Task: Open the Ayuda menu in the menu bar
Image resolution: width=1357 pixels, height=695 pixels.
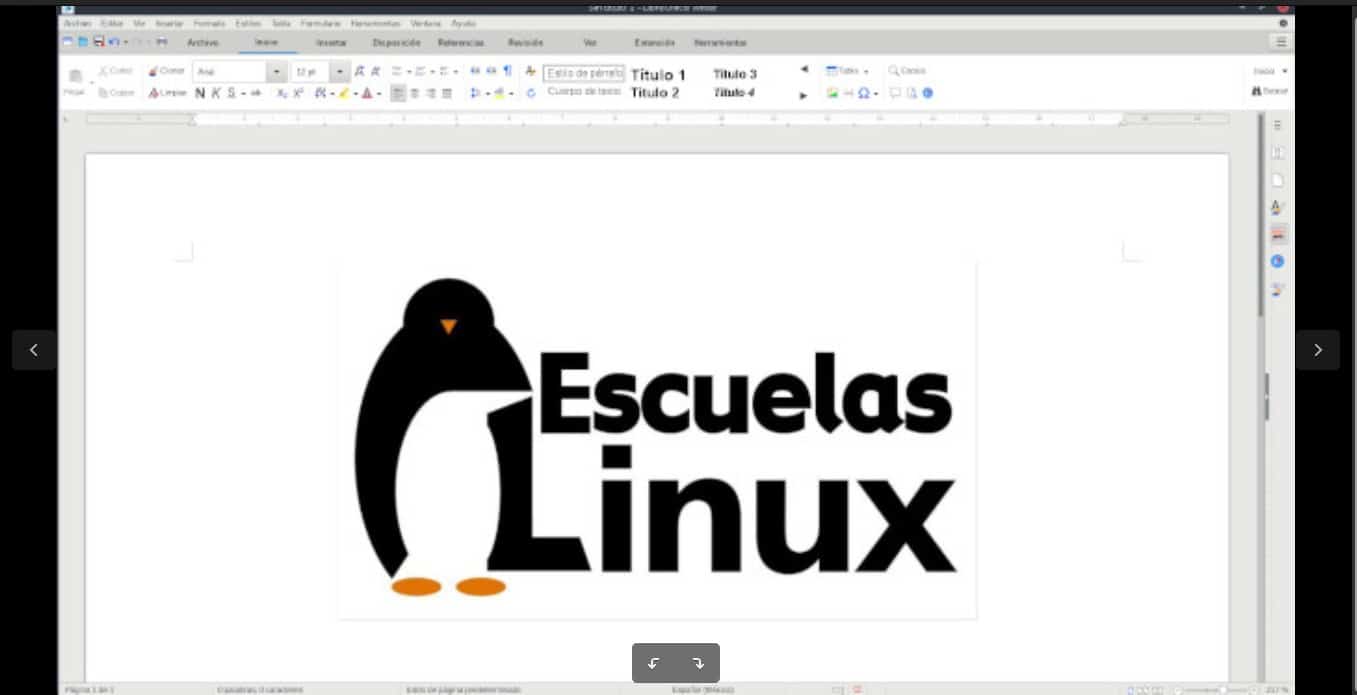Action: 464,23
